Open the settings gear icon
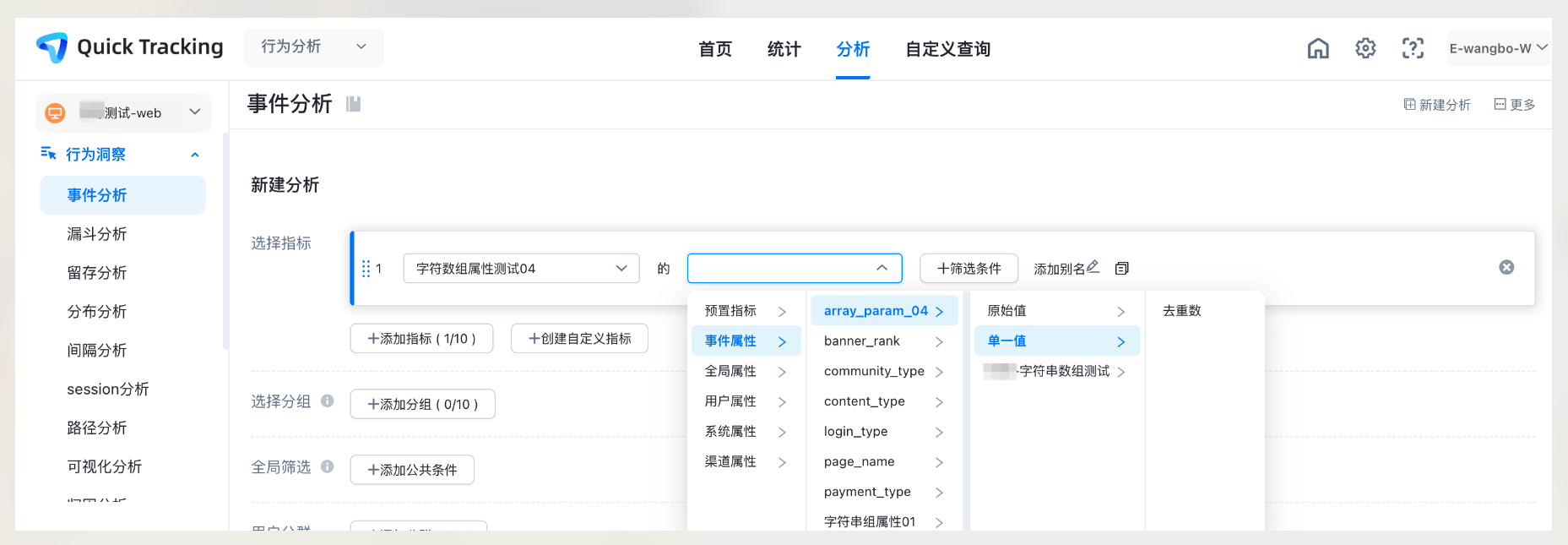This screenshot has width=1568, height=545. [x=1365, y=48]
